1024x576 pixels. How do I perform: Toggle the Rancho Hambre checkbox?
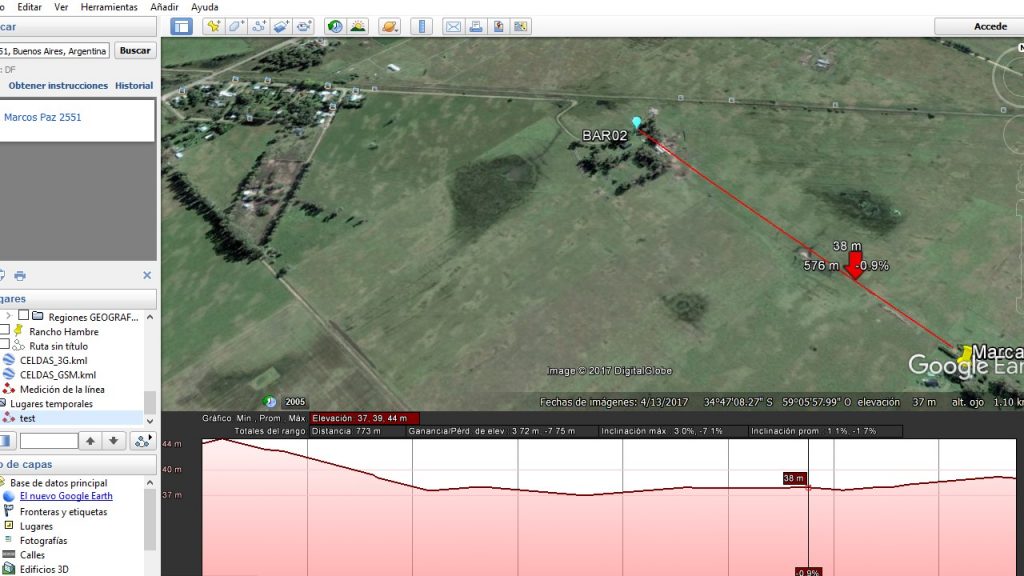coord(5,330)
